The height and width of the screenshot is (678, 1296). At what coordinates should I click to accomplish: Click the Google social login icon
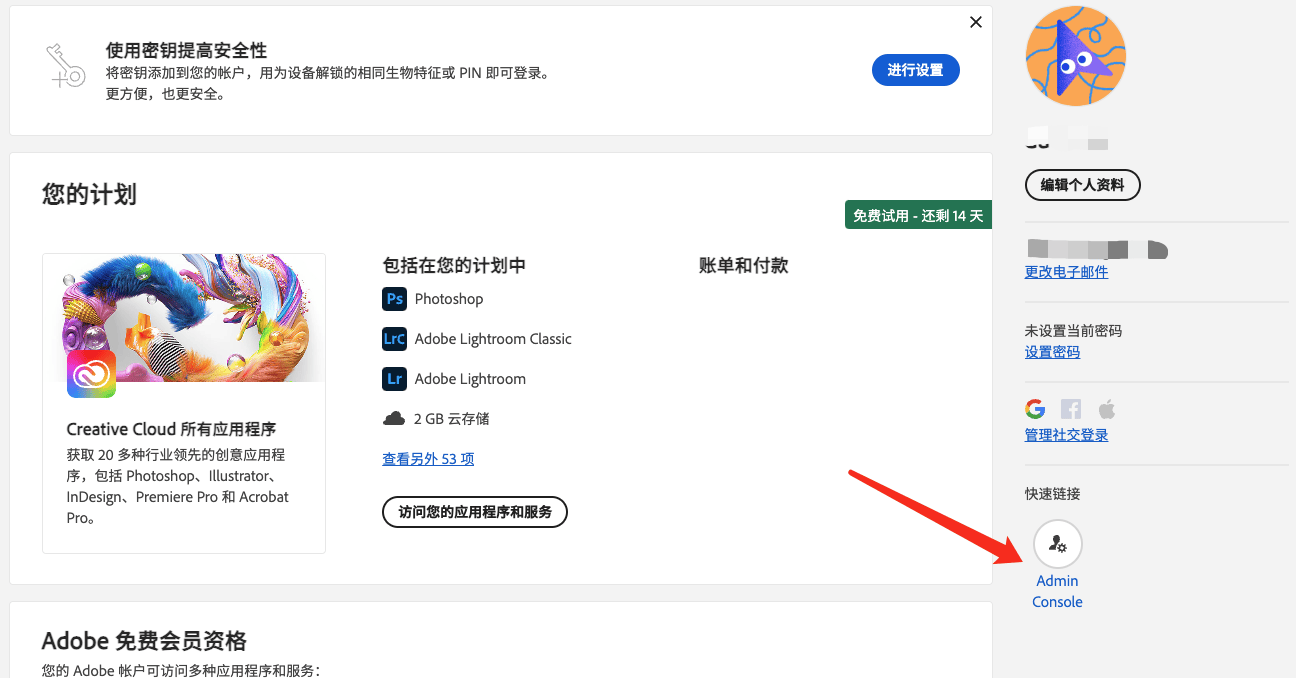[x=1035, y=409]
